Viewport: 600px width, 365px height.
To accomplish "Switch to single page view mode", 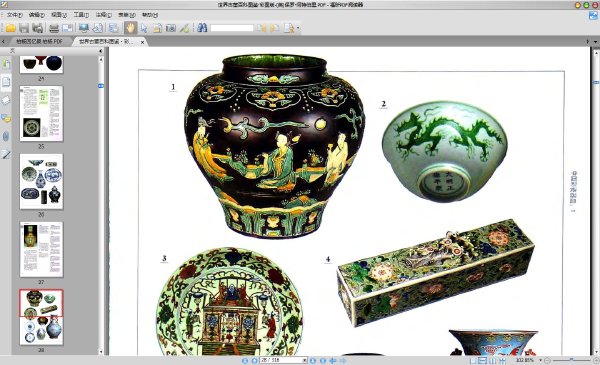I will coord(473,360).
